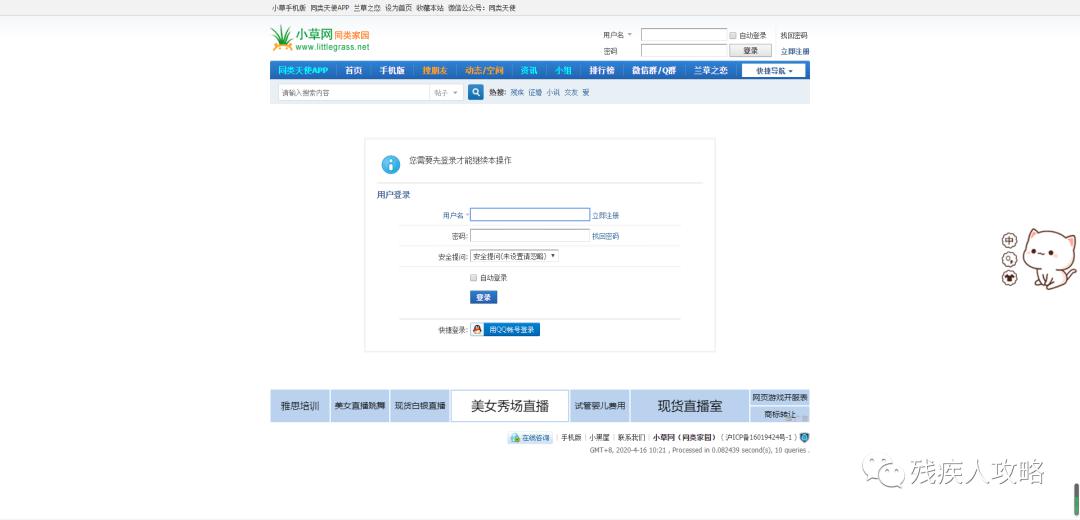This screenshot has width=1080, height=520.
Task: Click 立即注册 link beside username field
Action: [x=605, y=216]
